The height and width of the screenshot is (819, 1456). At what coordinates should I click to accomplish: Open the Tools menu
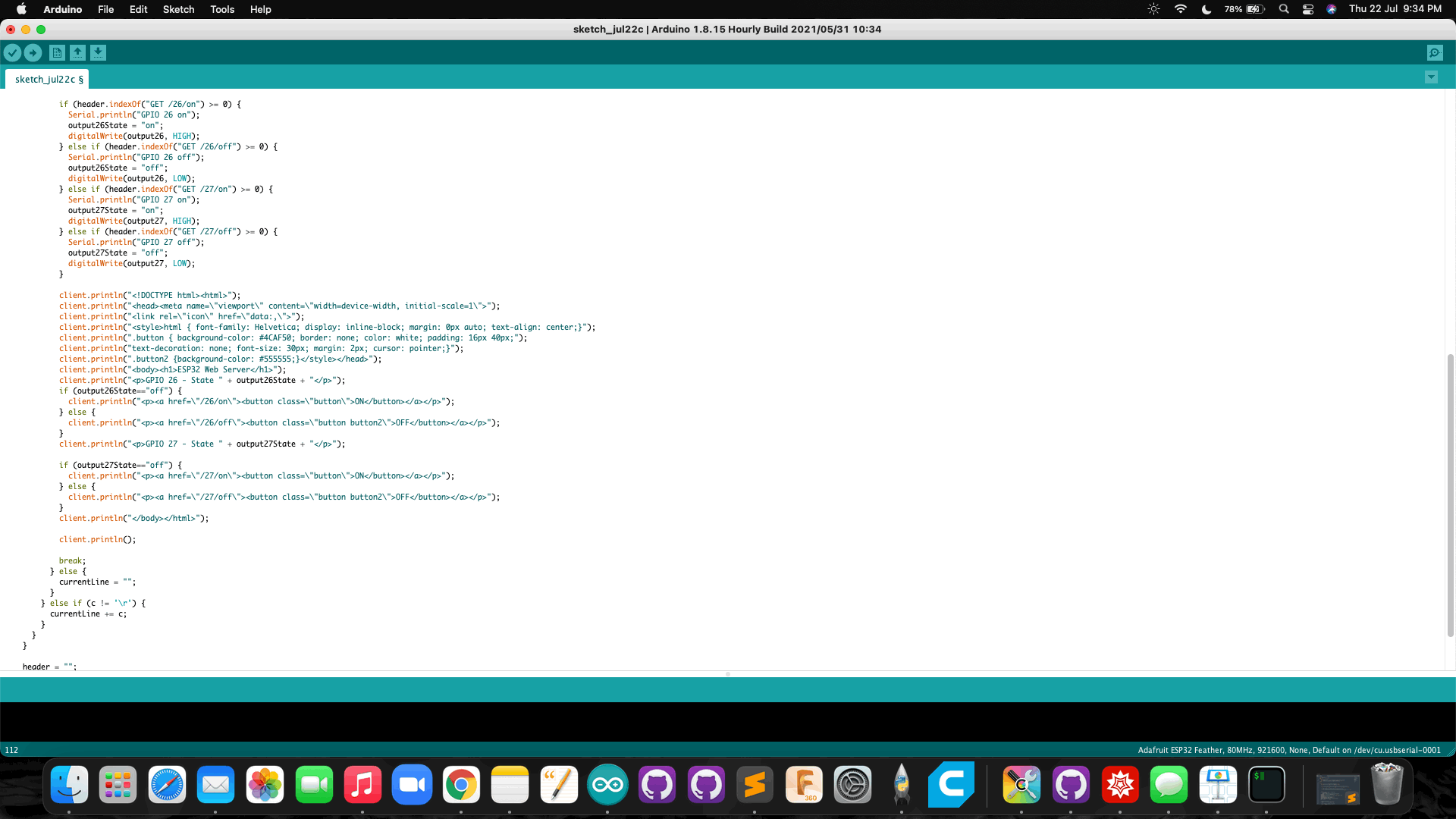point(222,9)
